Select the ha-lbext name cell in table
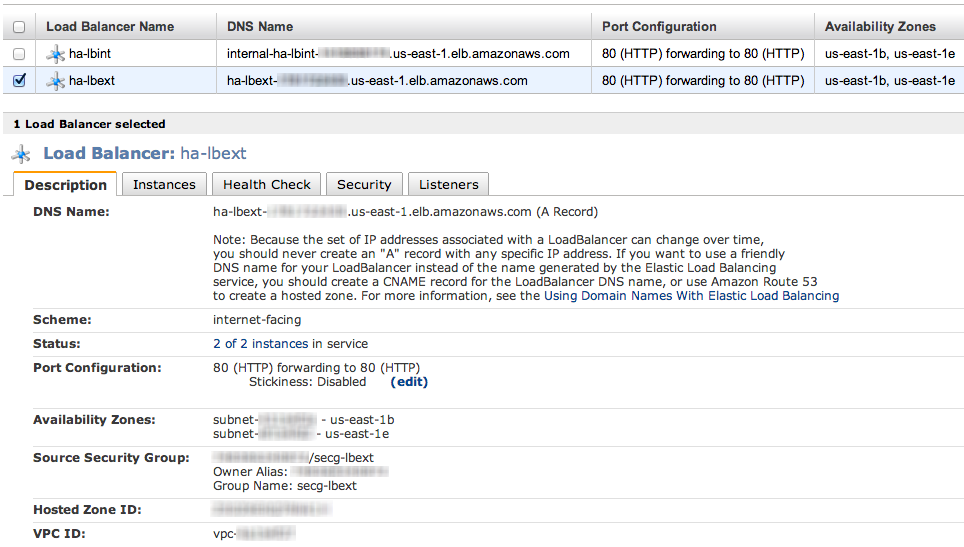964x547 pixels. tap(92, 81)
